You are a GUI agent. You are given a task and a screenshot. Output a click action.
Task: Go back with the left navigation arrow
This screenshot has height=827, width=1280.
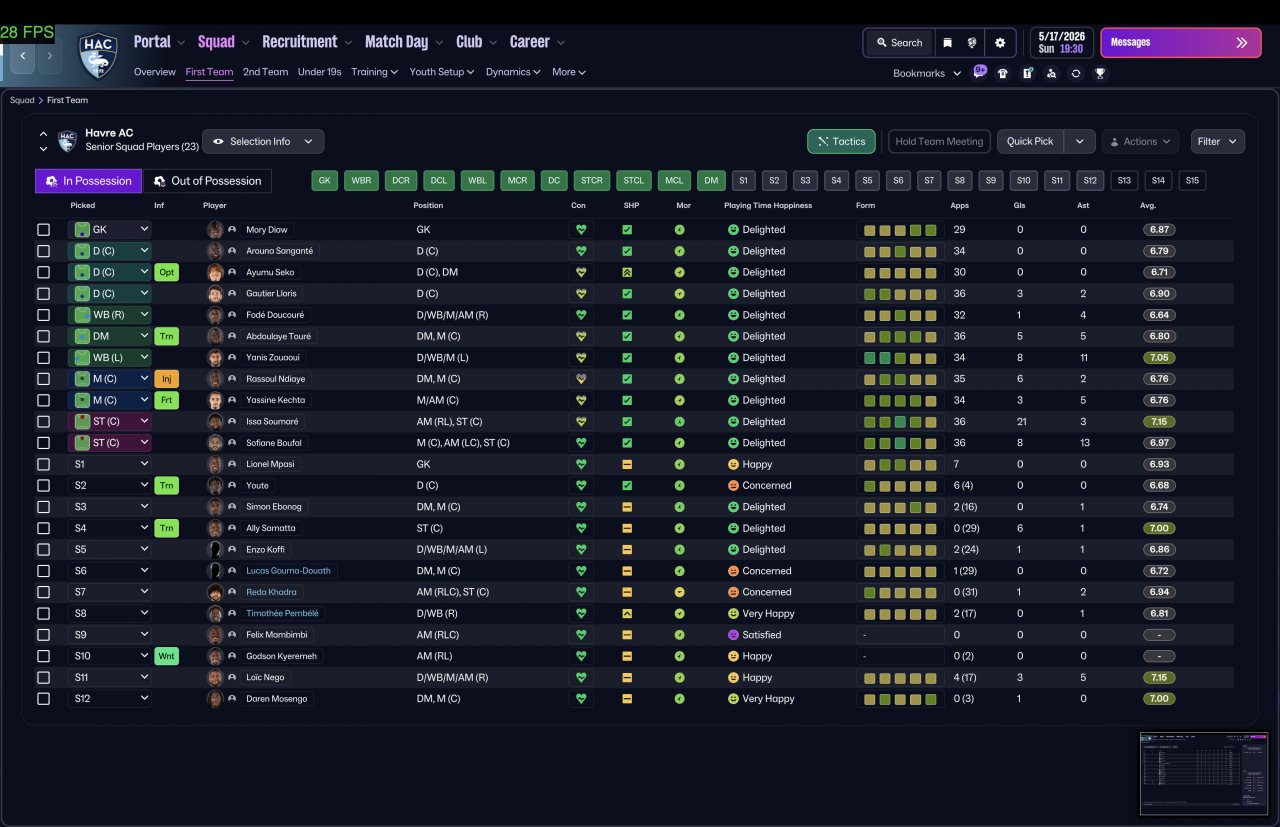click(x=23, y=56)
